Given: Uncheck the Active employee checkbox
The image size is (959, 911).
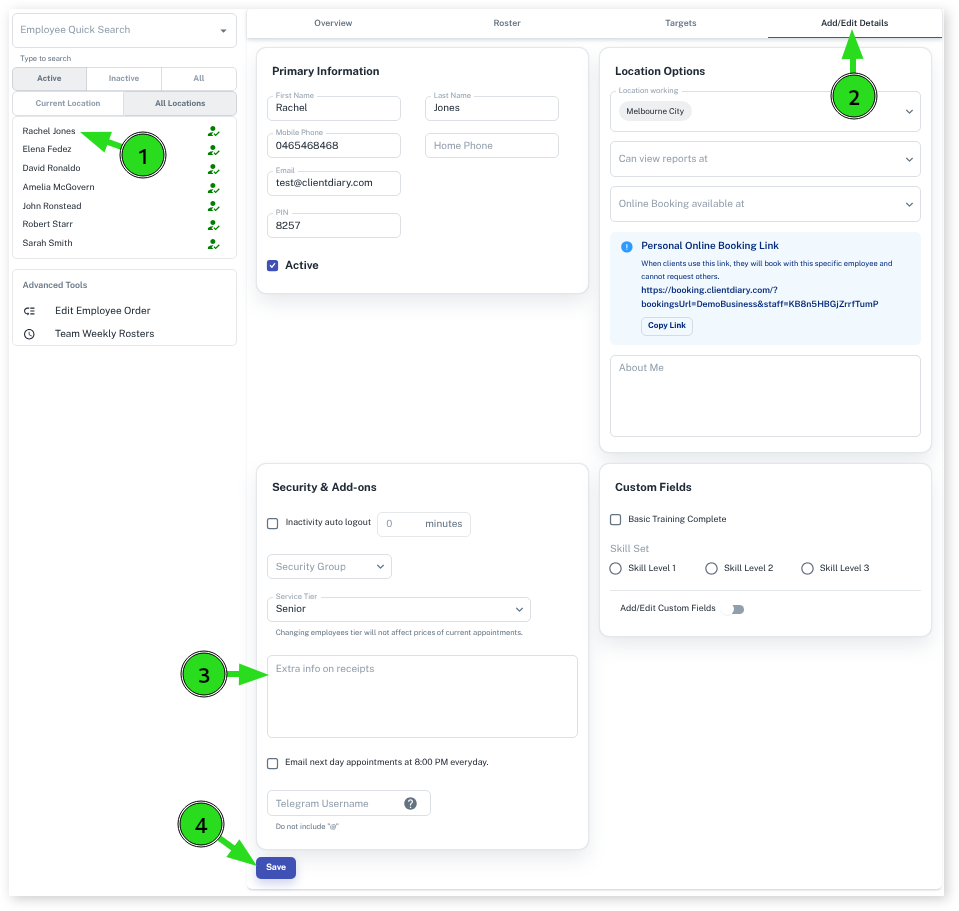Looking at the screenshot, I should pos(273,266).
